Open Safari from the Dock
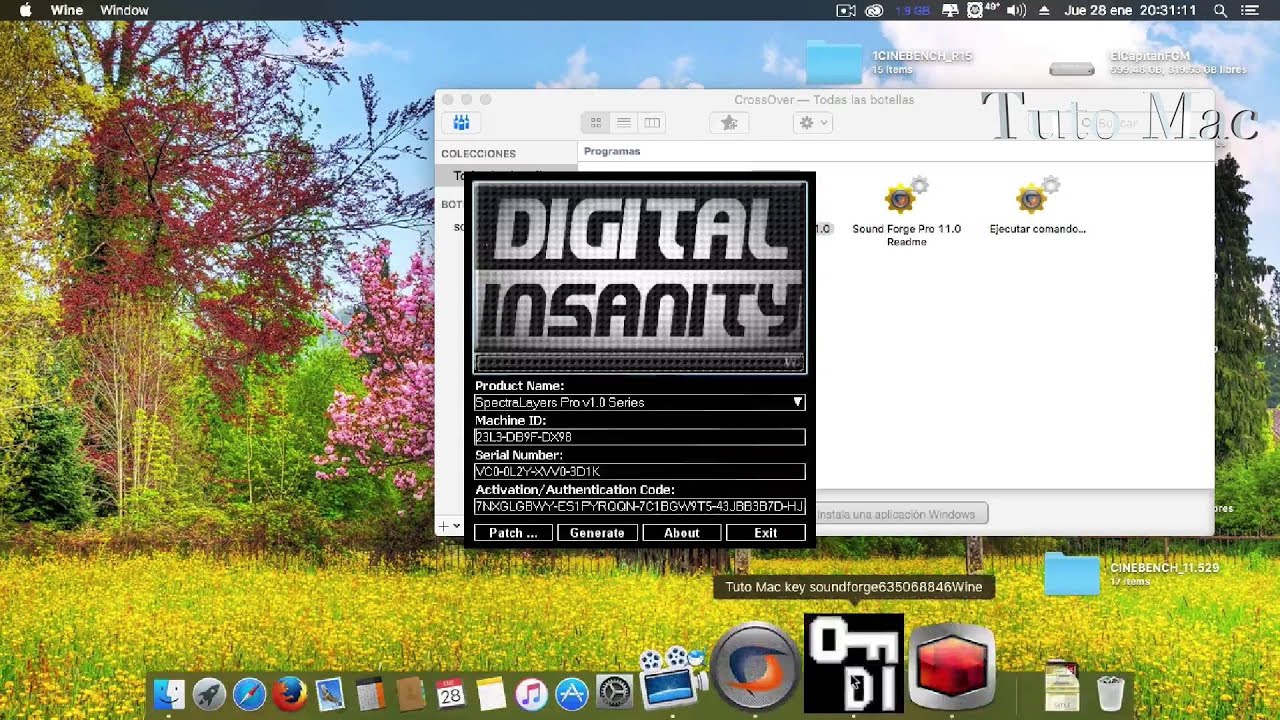Image resolution: width=1280 pixels, height=720 pixels. tap(249, 693)
